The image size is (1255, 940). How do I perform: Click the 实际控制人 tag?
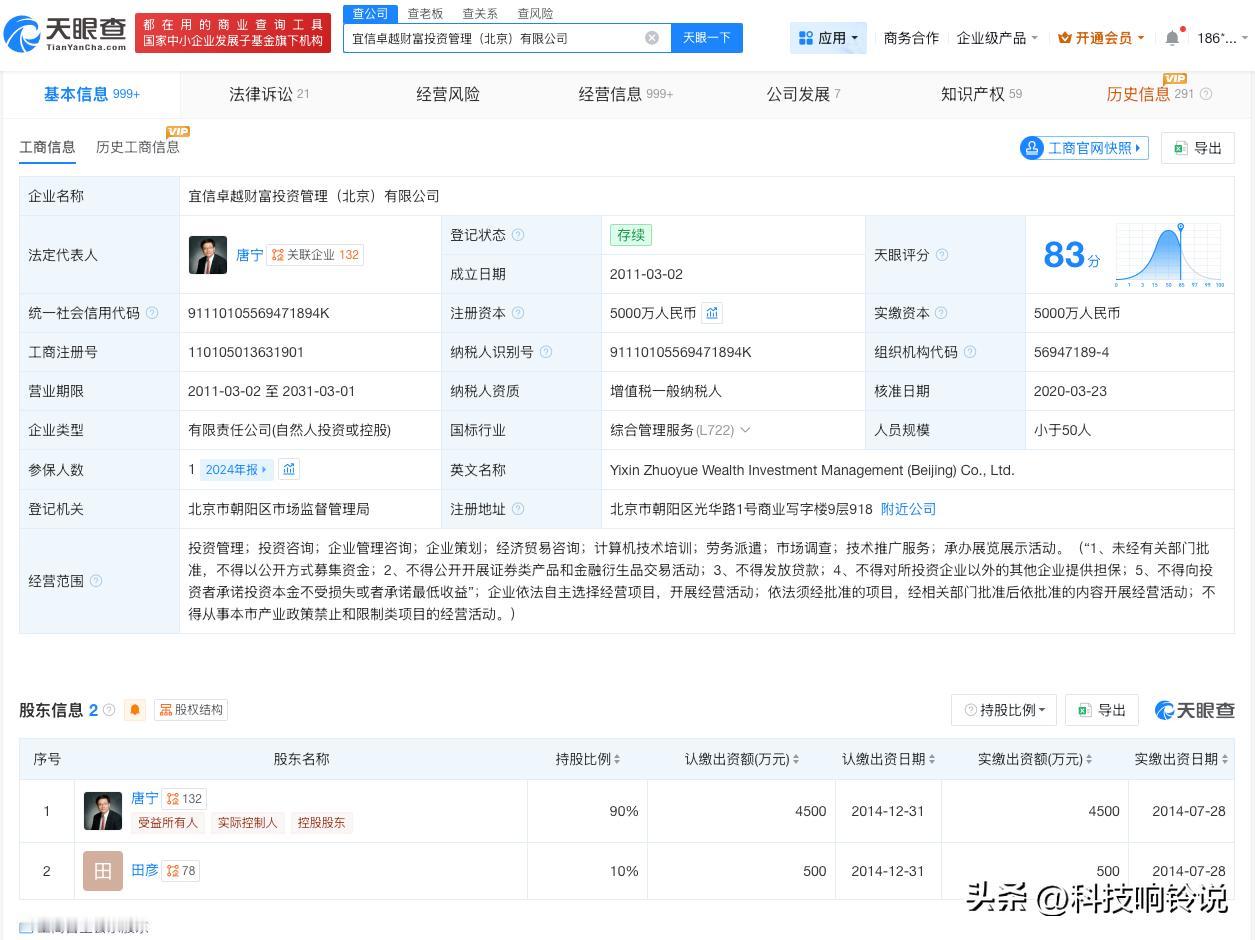coord(247,822)
